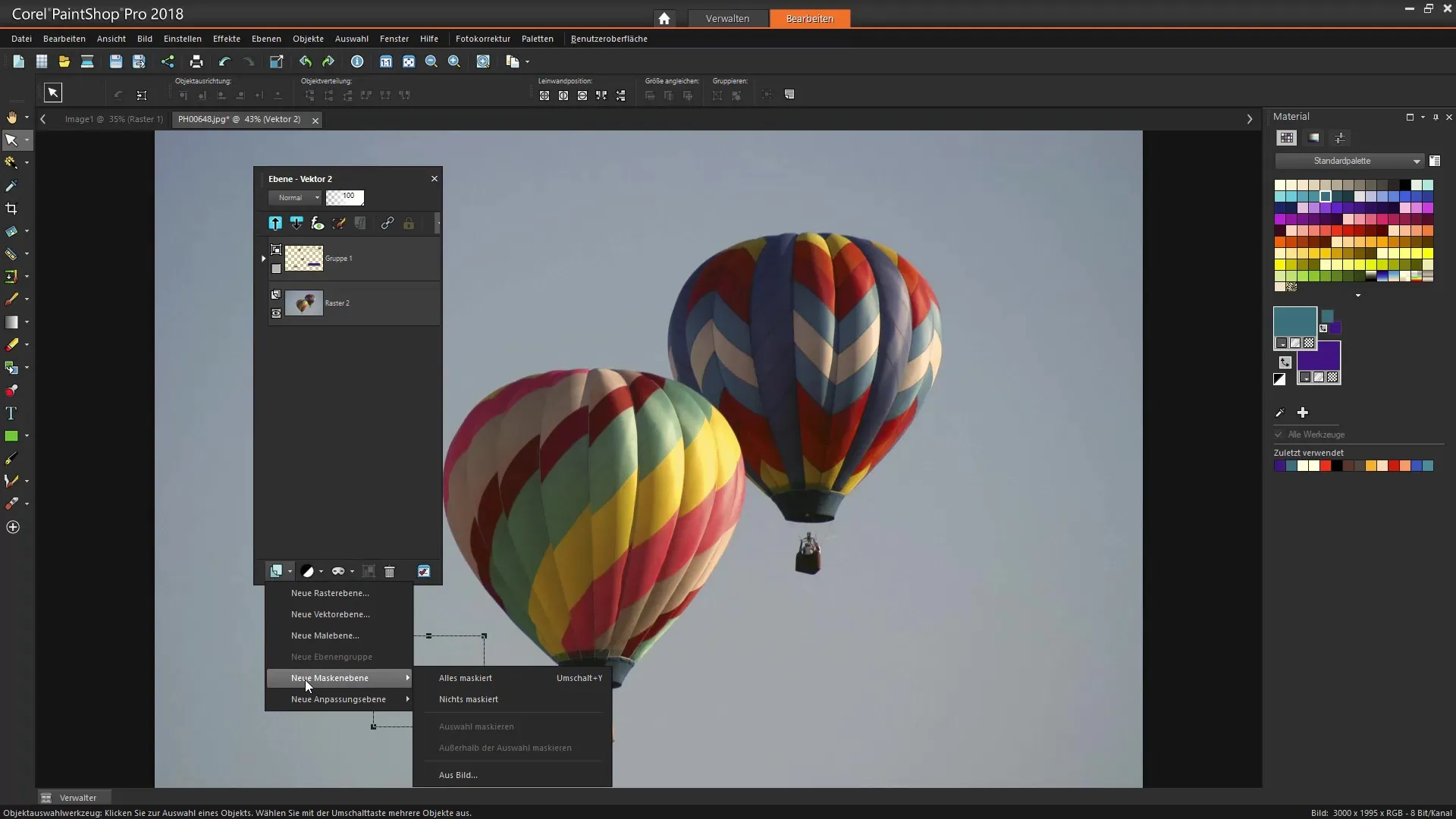Toggle visibility box of Gruppe 1 layer
Image resolution: width=1456 pixels, height=819 pixels.
(276, 268)
